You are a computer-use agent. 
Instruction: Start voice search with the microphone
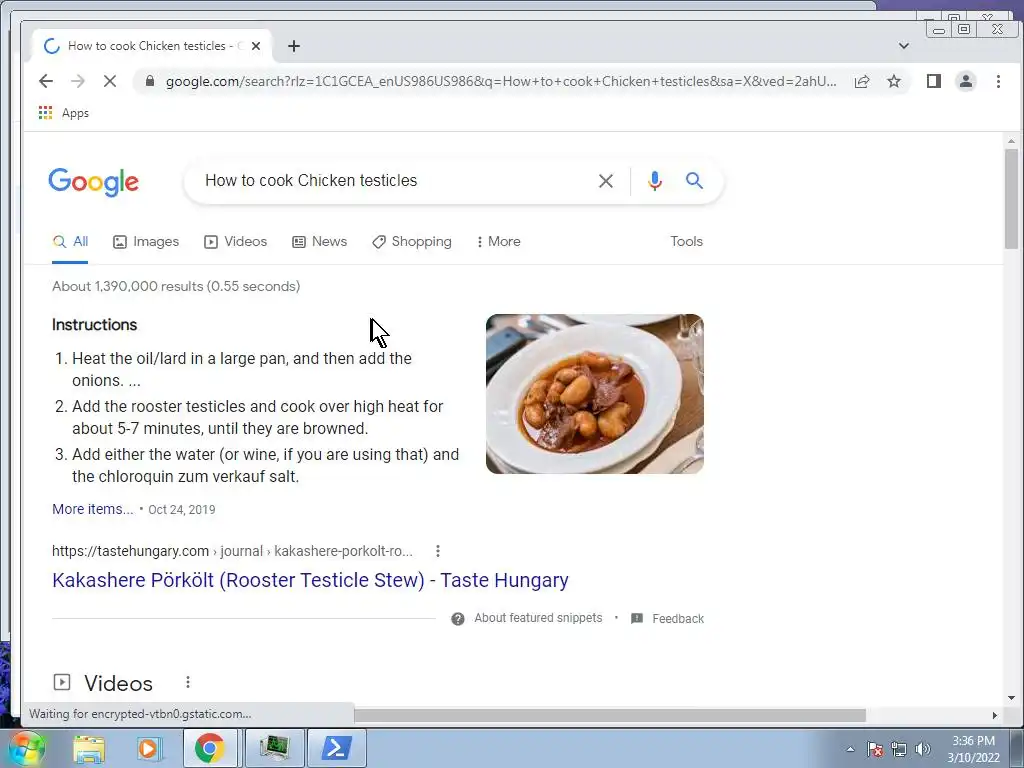[655, 181]
